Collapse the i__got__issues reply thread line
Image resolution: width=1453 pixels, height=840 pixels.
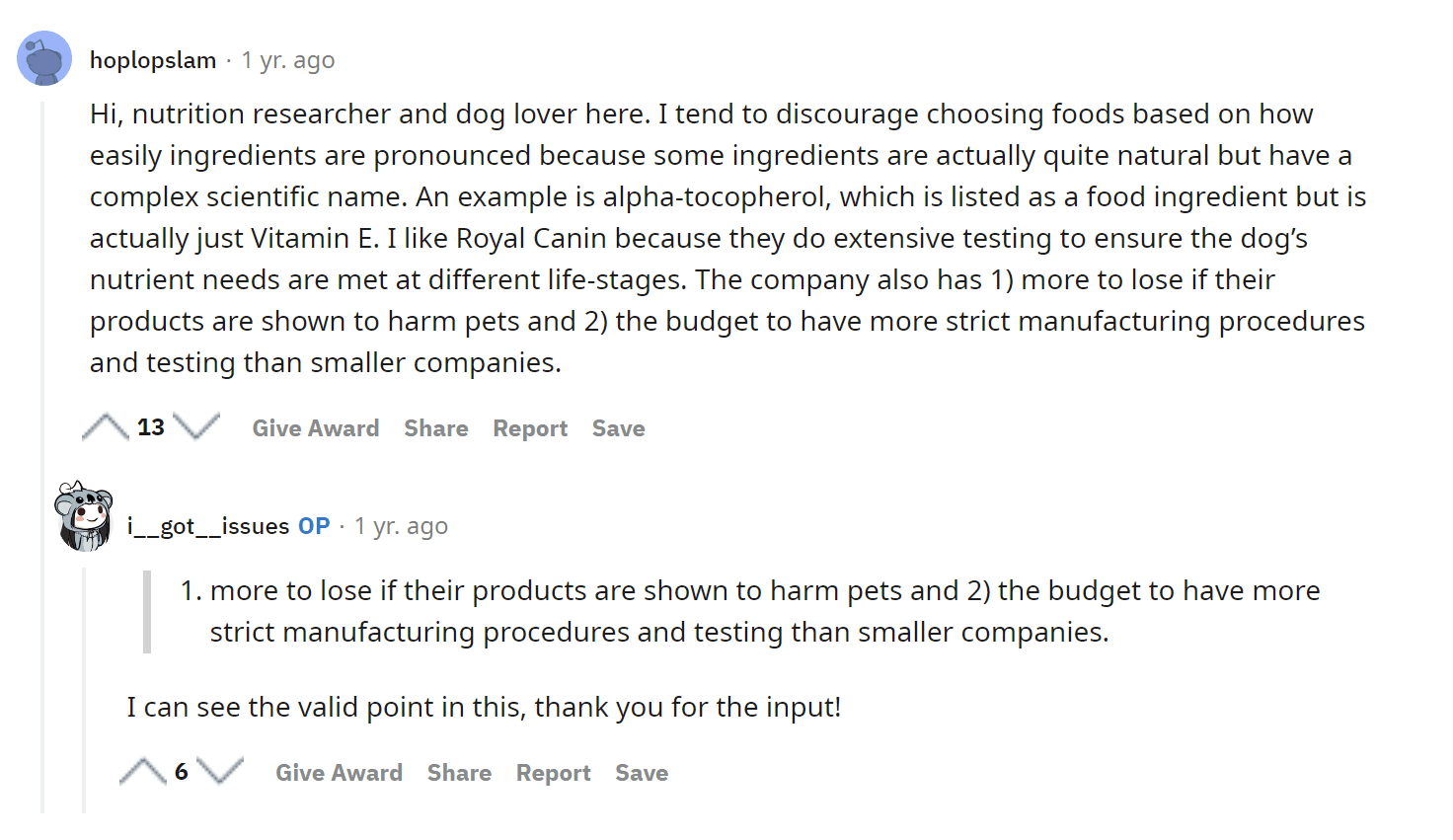tap(84, 690)
